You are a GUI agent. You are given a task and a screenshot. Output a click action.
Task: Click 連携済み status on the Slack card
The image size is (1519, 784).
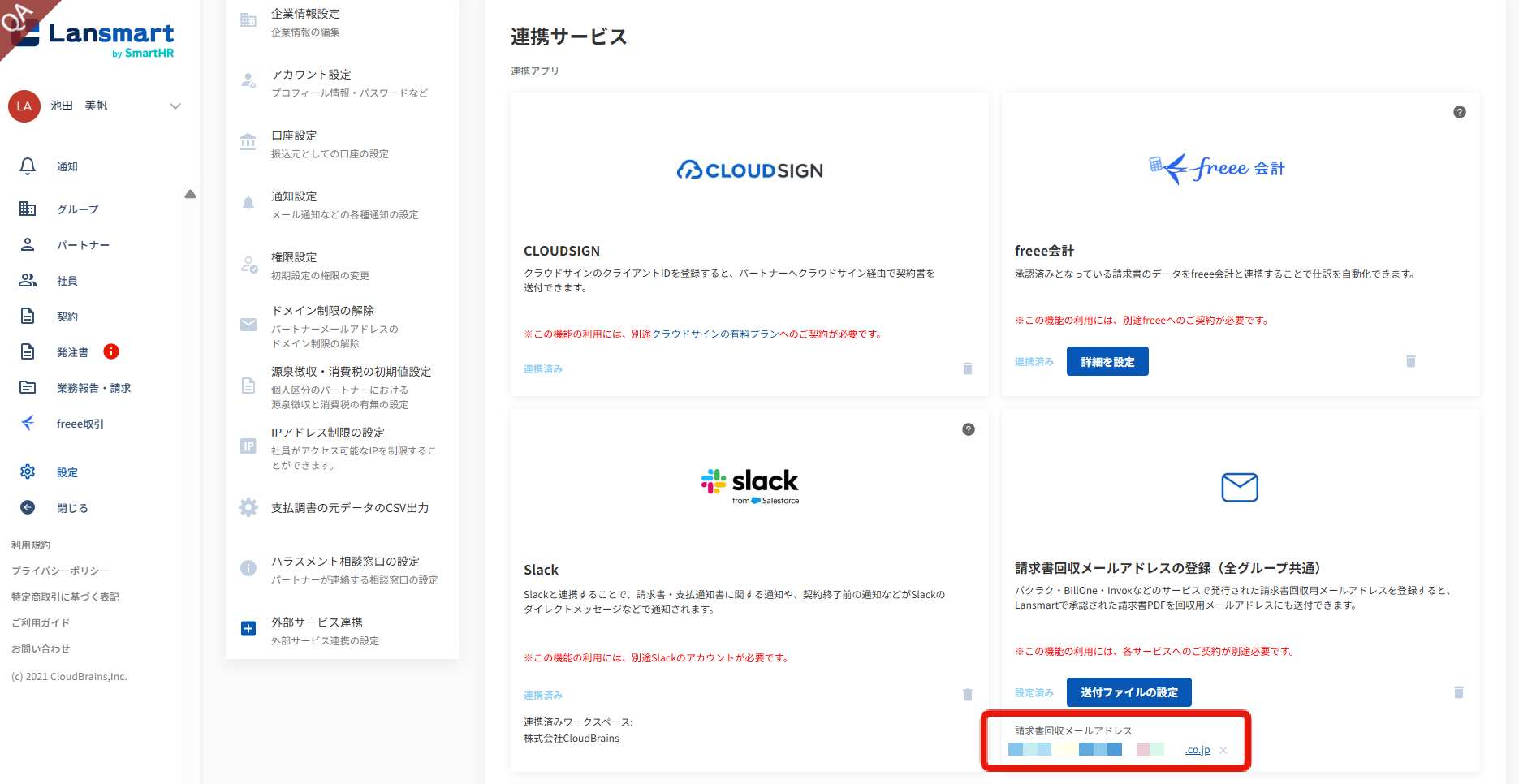coord(543,696)
